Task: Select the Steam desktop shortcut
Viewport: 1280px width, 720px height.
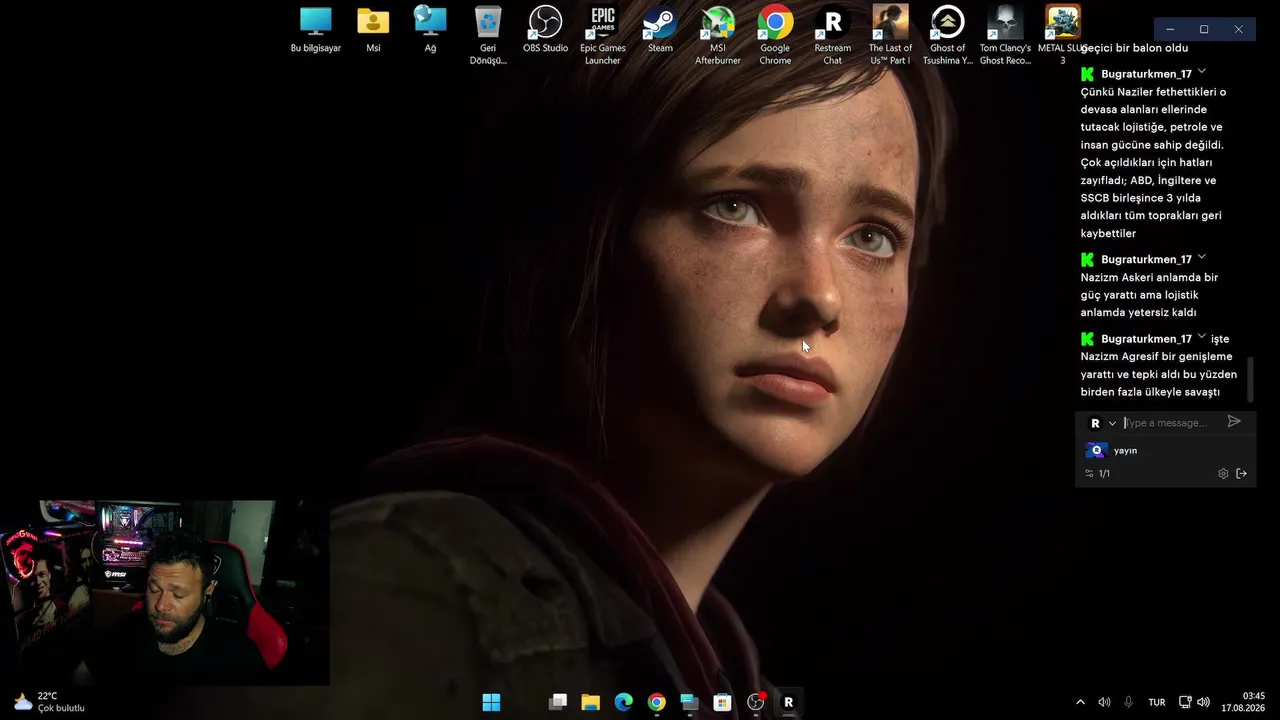Action: click(660, 30)
